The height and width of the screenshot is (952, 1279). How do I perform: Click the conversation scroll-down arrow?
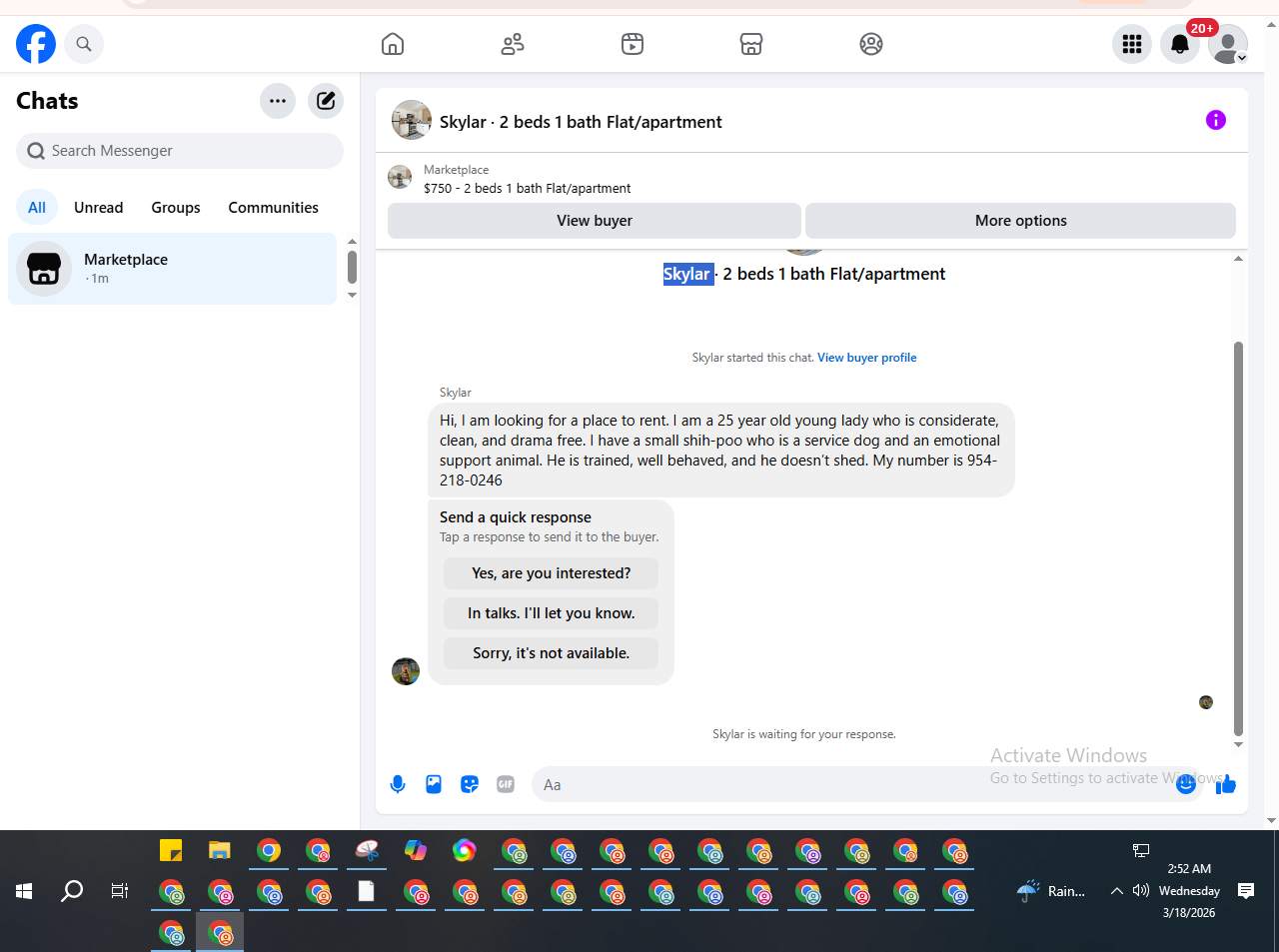(1239, 745)
